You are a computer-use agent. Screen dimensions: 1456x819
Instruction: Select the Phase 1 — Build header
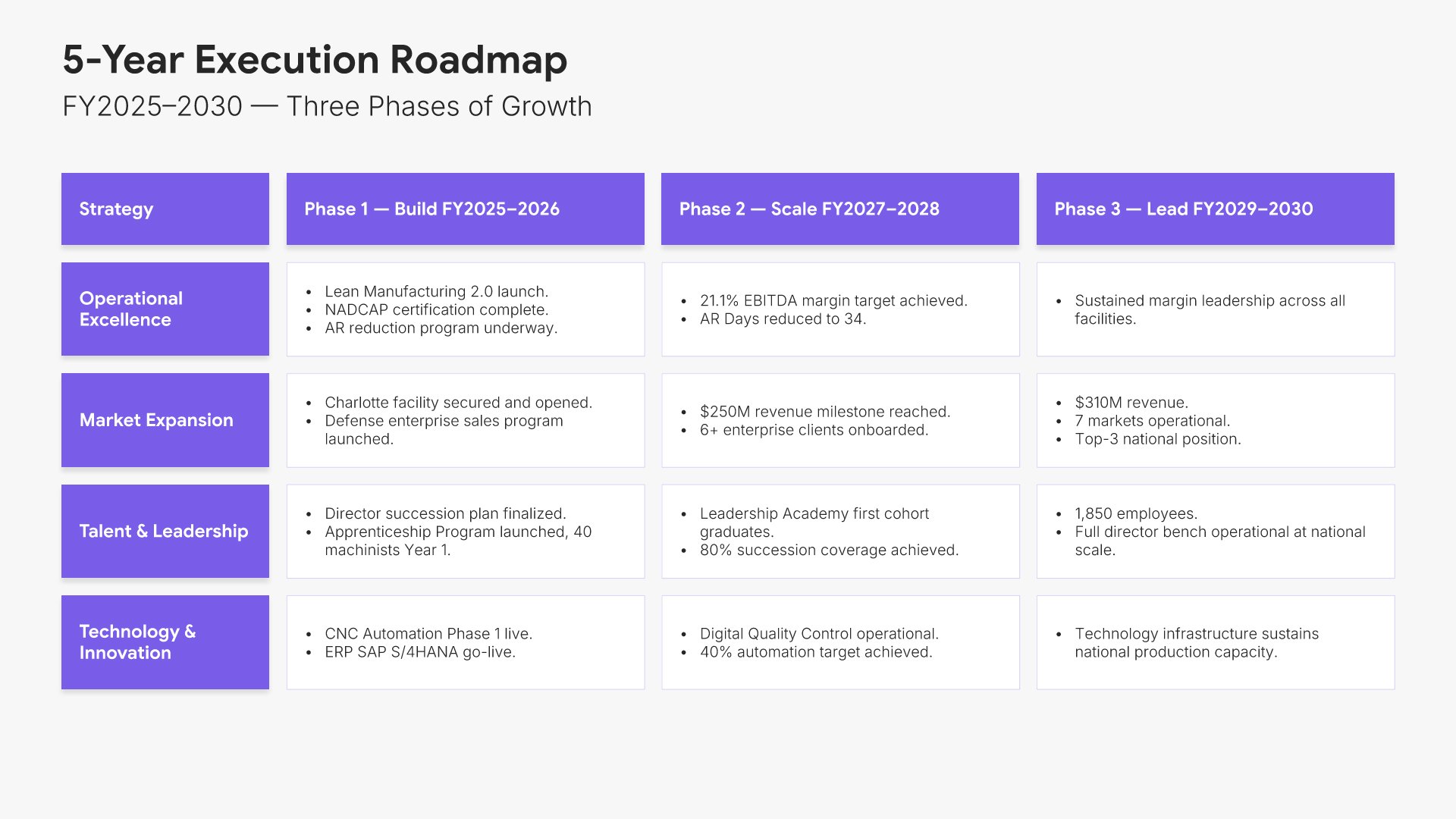click(x=465, y=209)
